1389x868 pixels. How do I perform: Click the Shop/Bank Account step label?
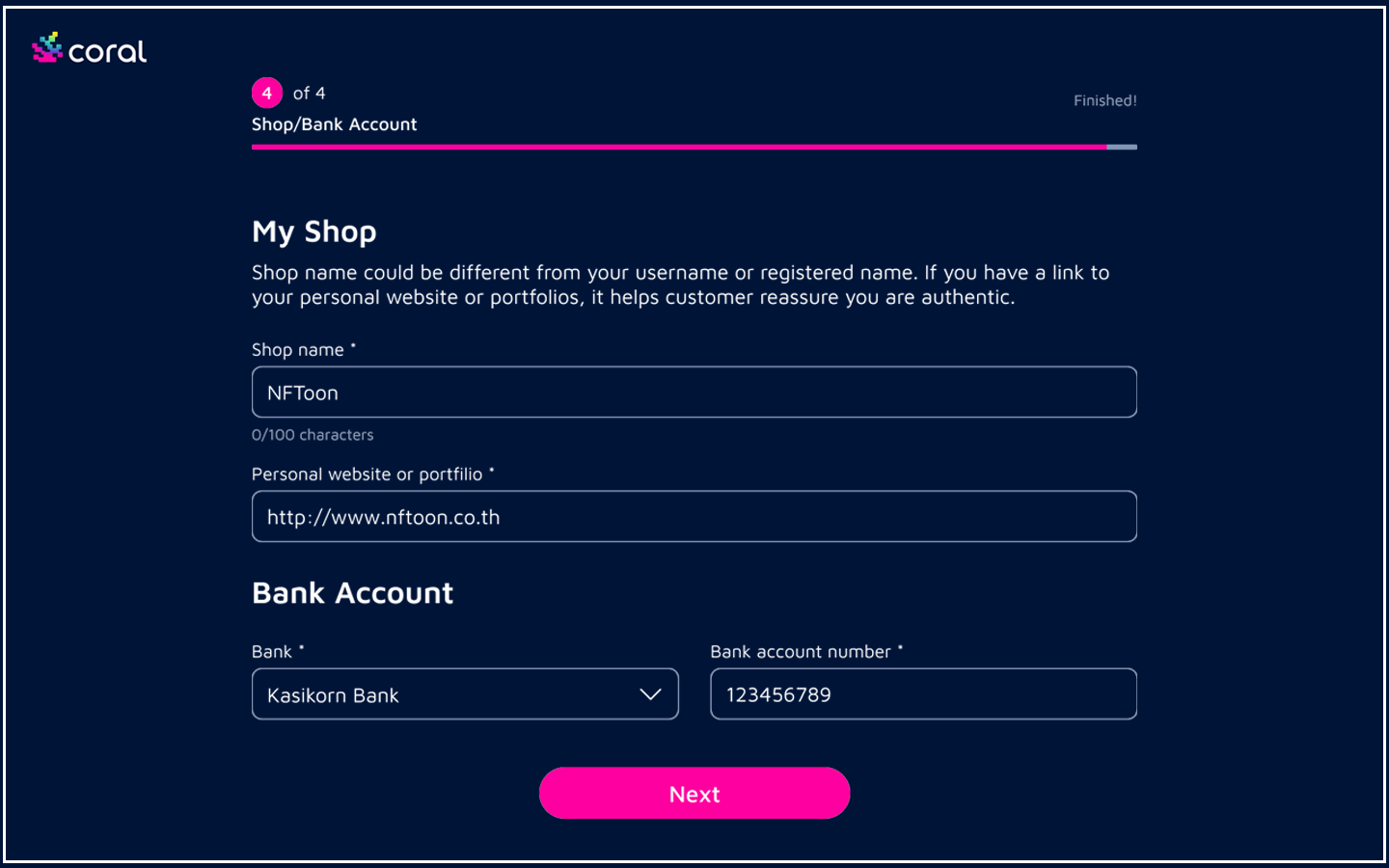pos(334,123)
